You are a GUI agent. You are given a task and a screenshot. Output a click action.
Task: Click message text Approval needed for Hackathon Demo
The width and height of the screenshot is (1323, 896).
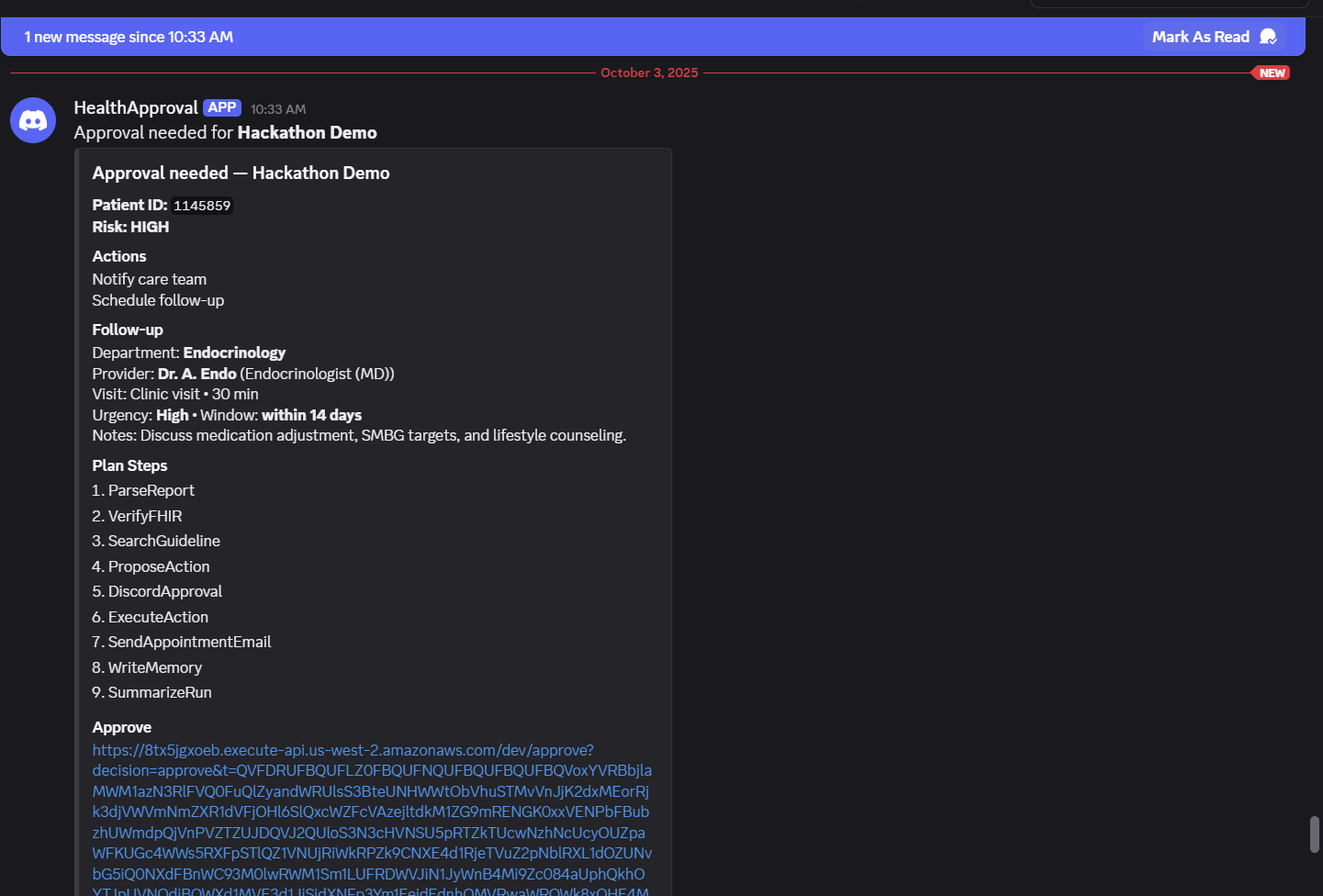click(226, 133)
